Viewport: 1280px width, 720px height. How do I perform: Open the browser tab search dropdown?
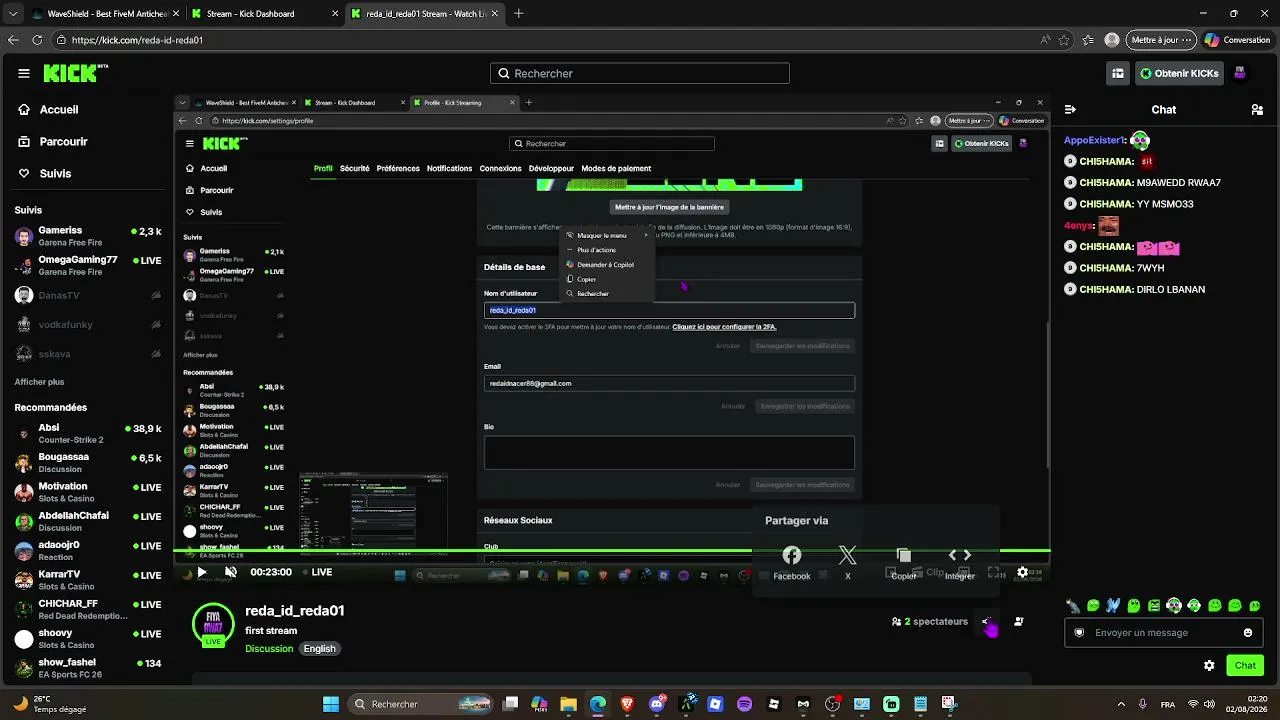pos(13,14)
